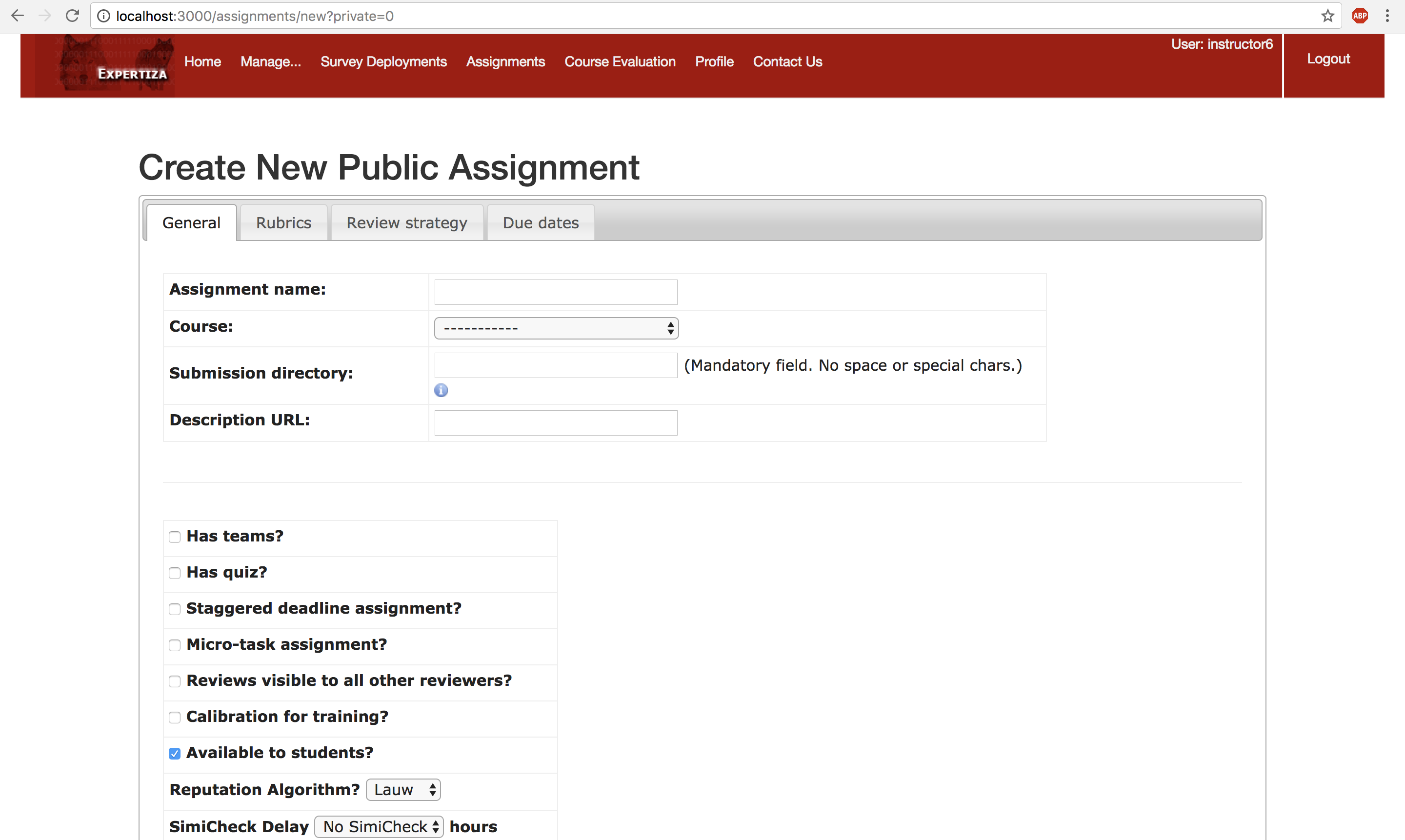Click Contact Us link

[x=787, y=61]
